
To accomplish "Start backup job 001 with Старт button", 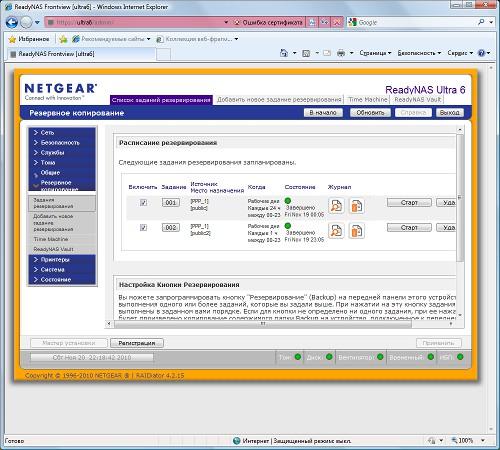I will (409, 202).
